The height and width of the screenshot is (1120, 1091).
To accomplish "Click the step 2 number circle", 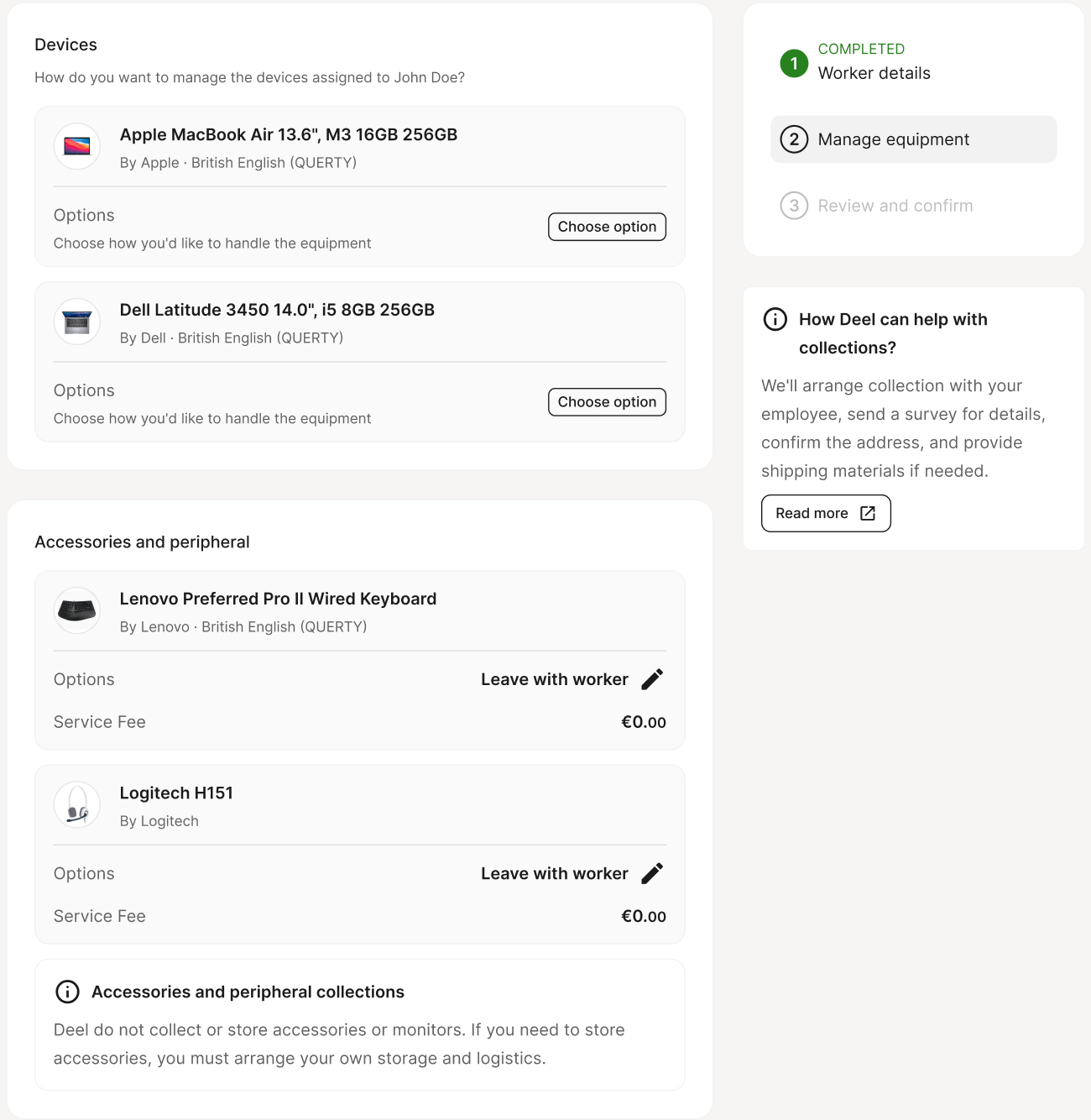I will tap(794, 139).
